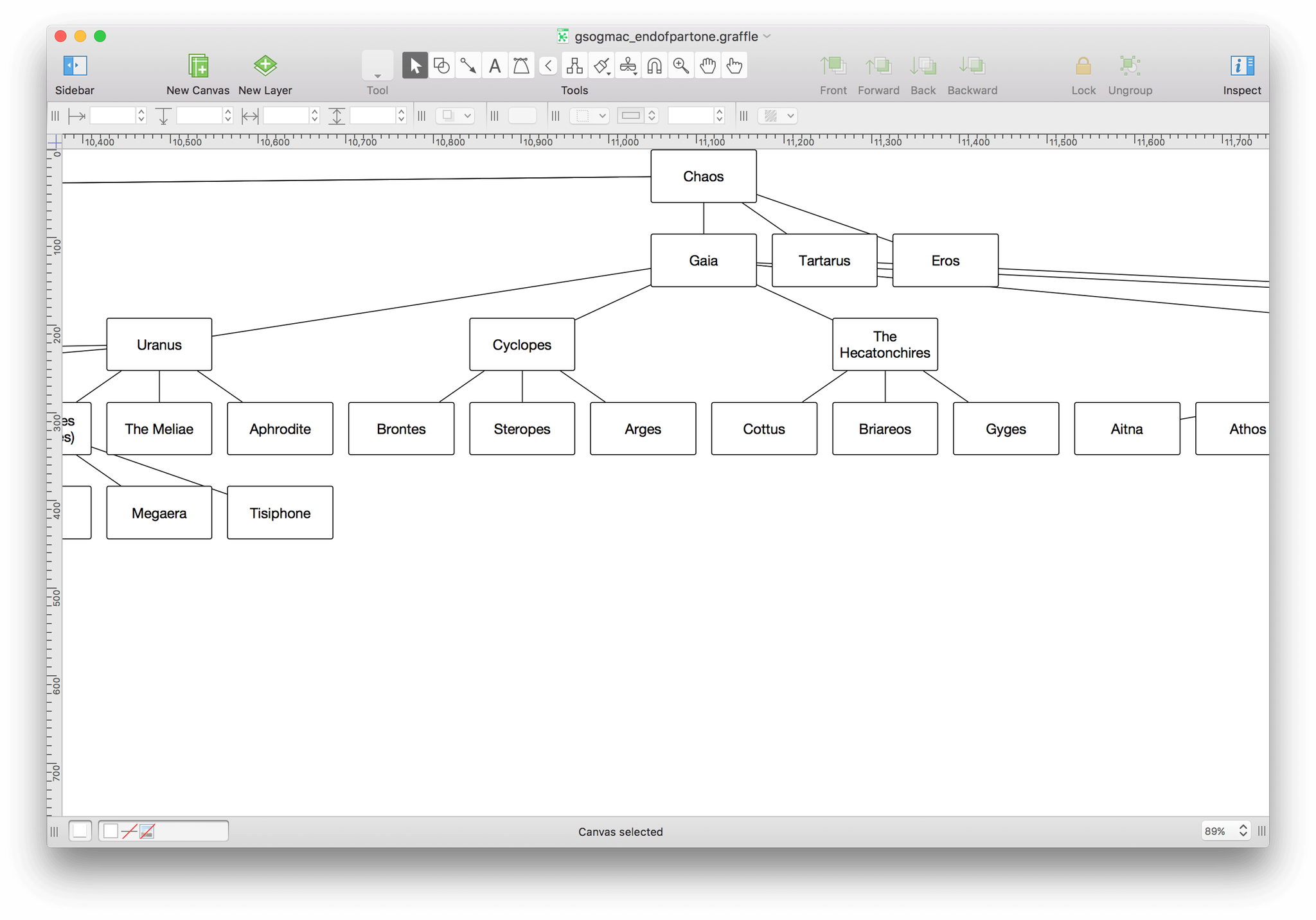The image size is (1316, 920).
Task: Select the Tartarus node
Action: pos(824,260)
